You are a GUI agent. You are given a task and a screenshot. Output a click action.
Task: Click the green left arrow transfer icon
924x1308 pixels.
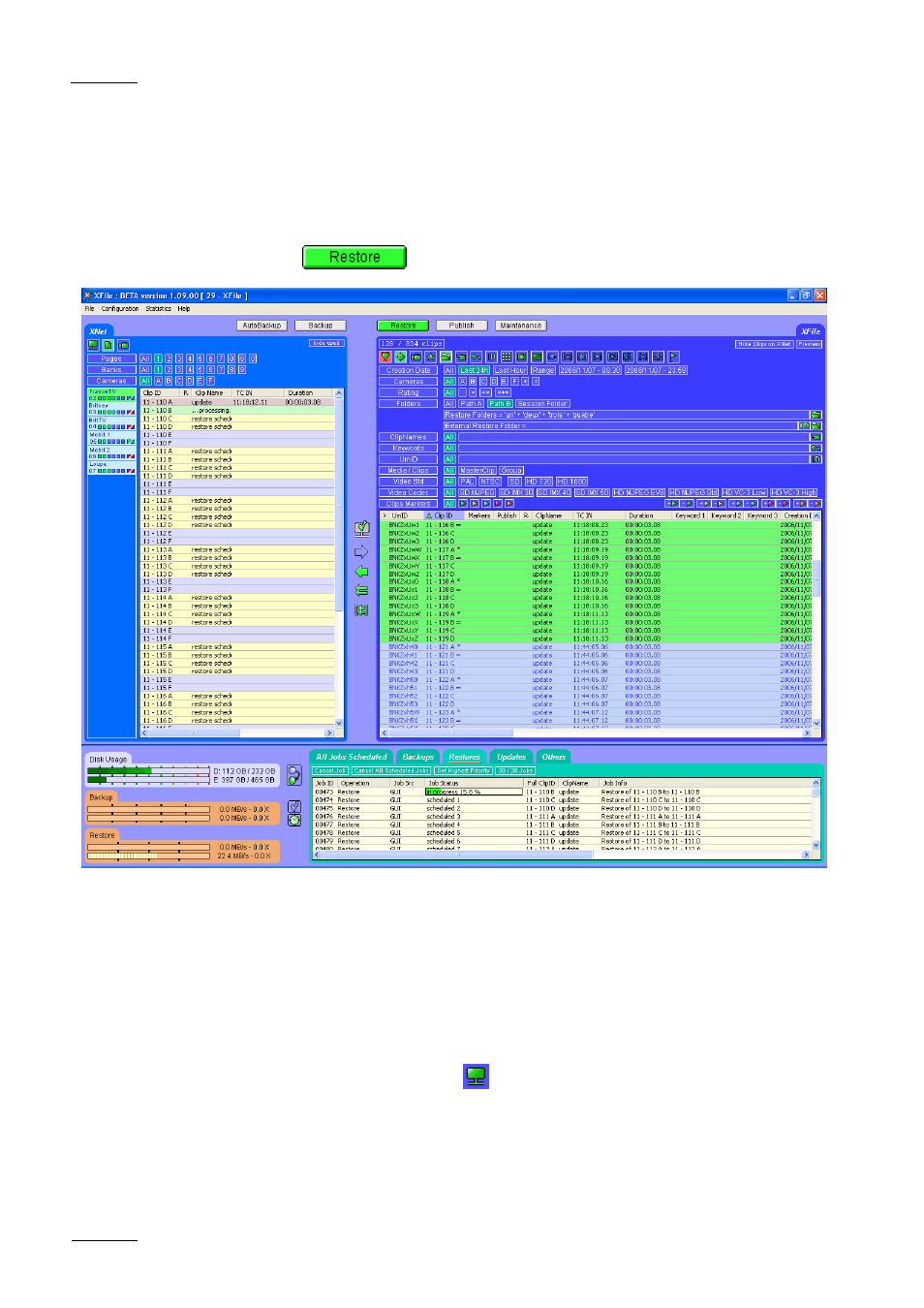(362, 572)
